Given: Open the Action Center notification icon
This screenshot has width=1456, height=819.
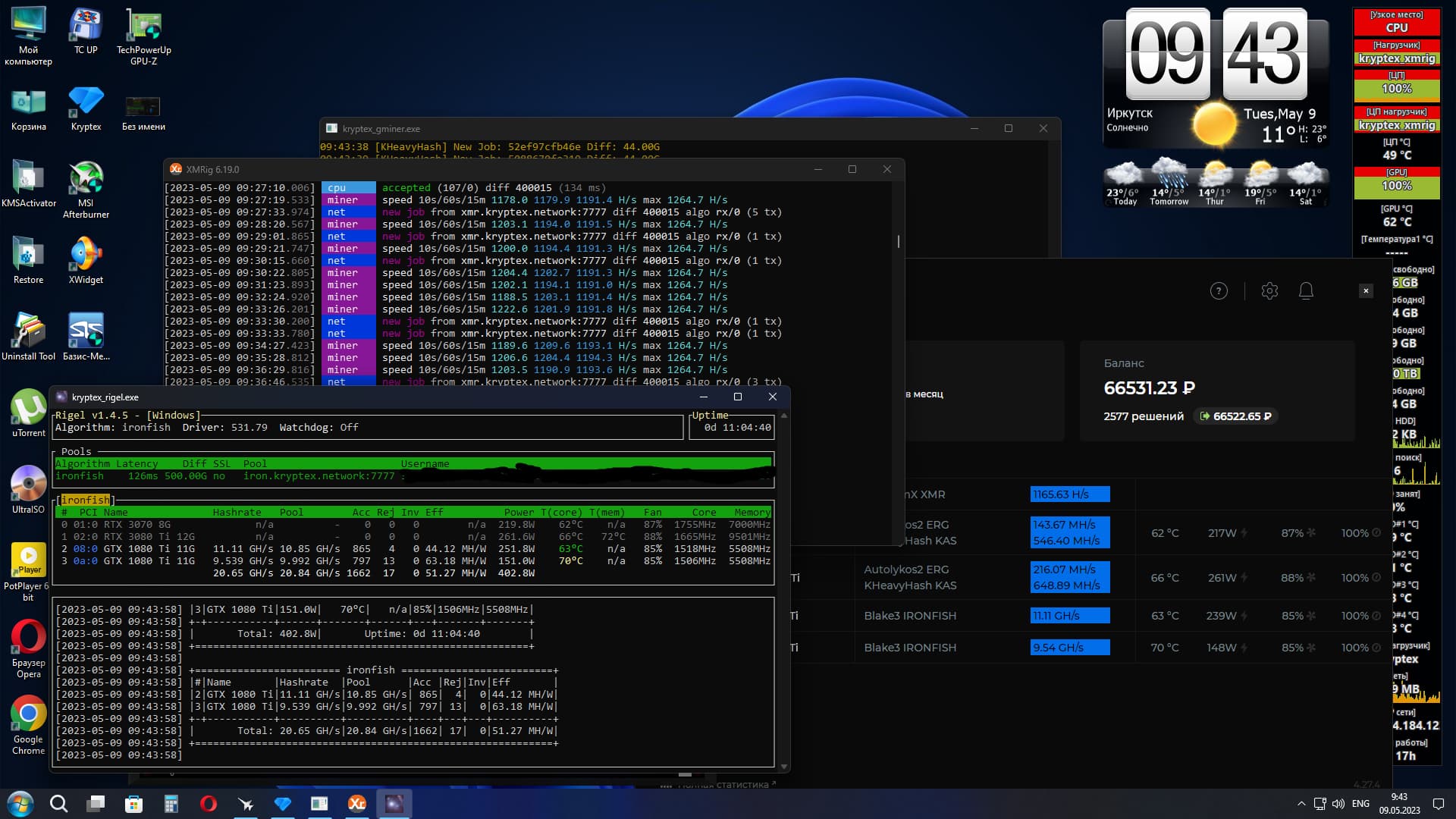Looking at the screenshot, I should [x=1439, y=804].
